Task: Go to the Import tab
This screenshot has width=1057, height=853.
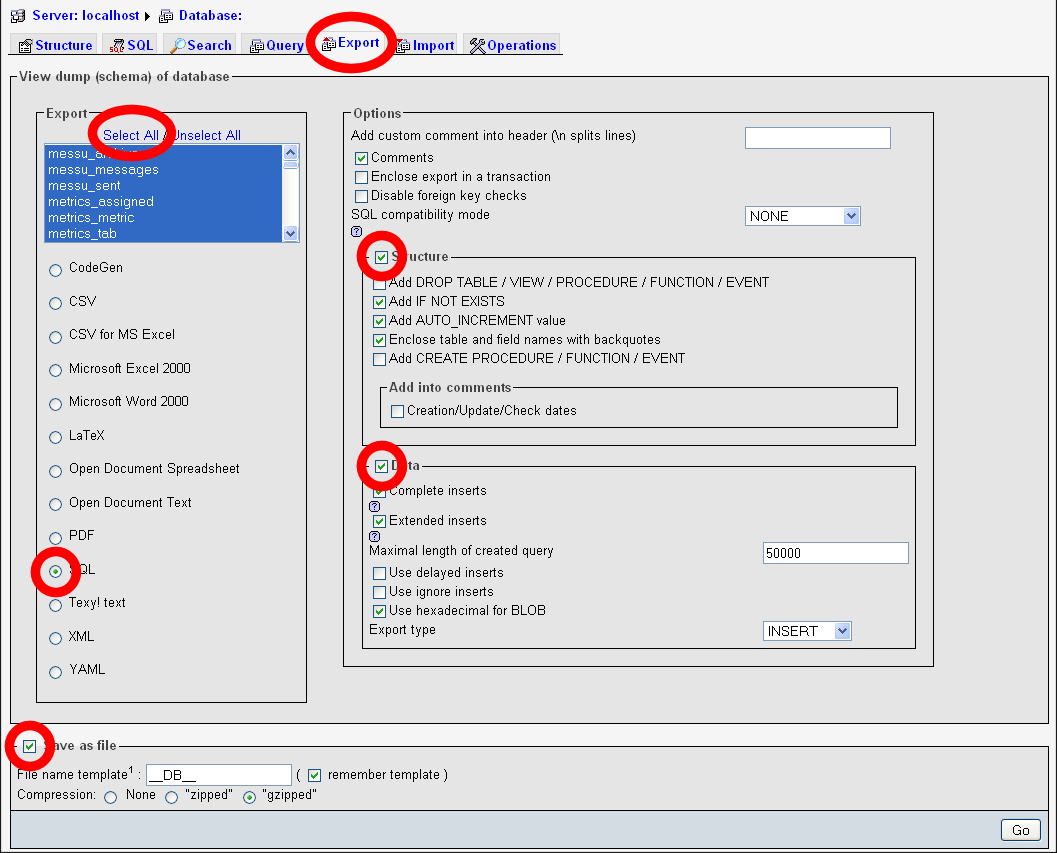Action: [x=425, y=45]
